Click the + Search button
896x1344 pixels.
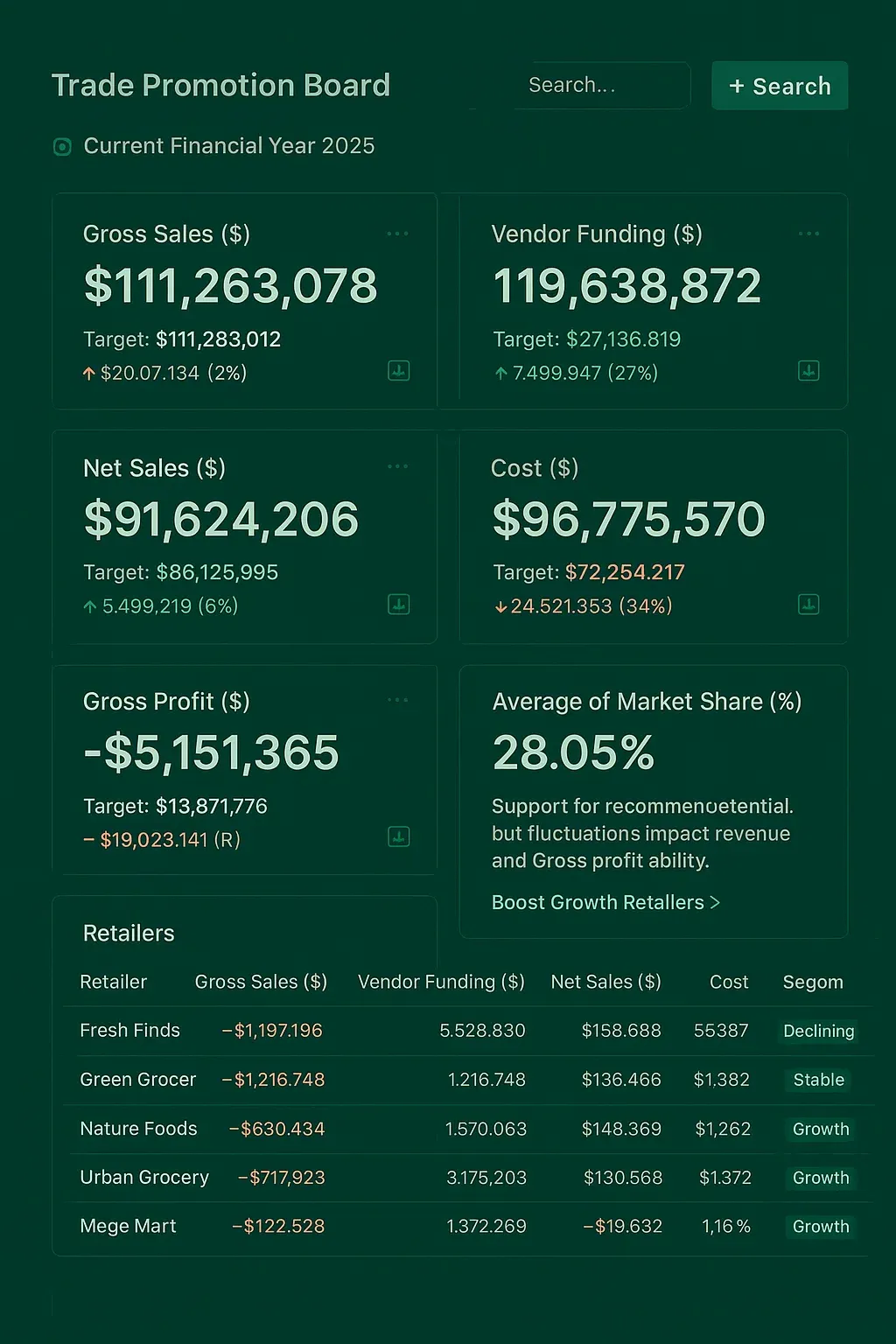coord(780,86)
